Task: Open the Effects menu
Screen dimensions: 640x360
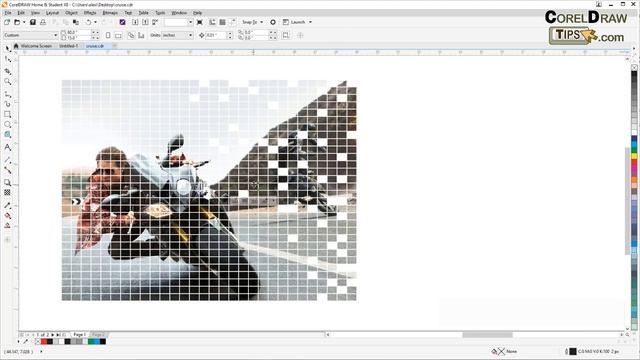Action: click(90, 13)
